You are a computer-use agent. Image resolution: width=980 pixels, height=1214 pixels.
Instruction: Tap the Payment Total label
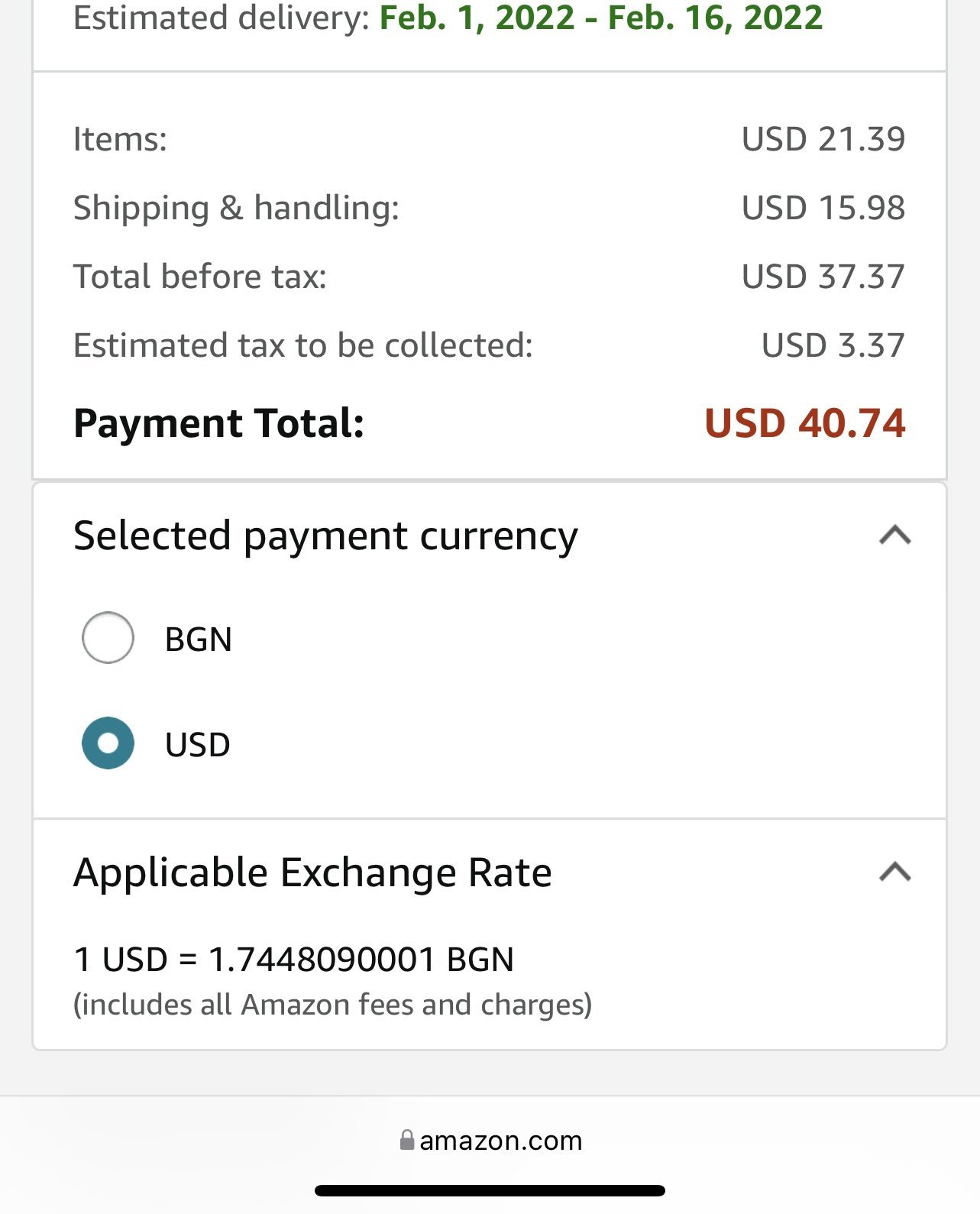click(218, 423)
